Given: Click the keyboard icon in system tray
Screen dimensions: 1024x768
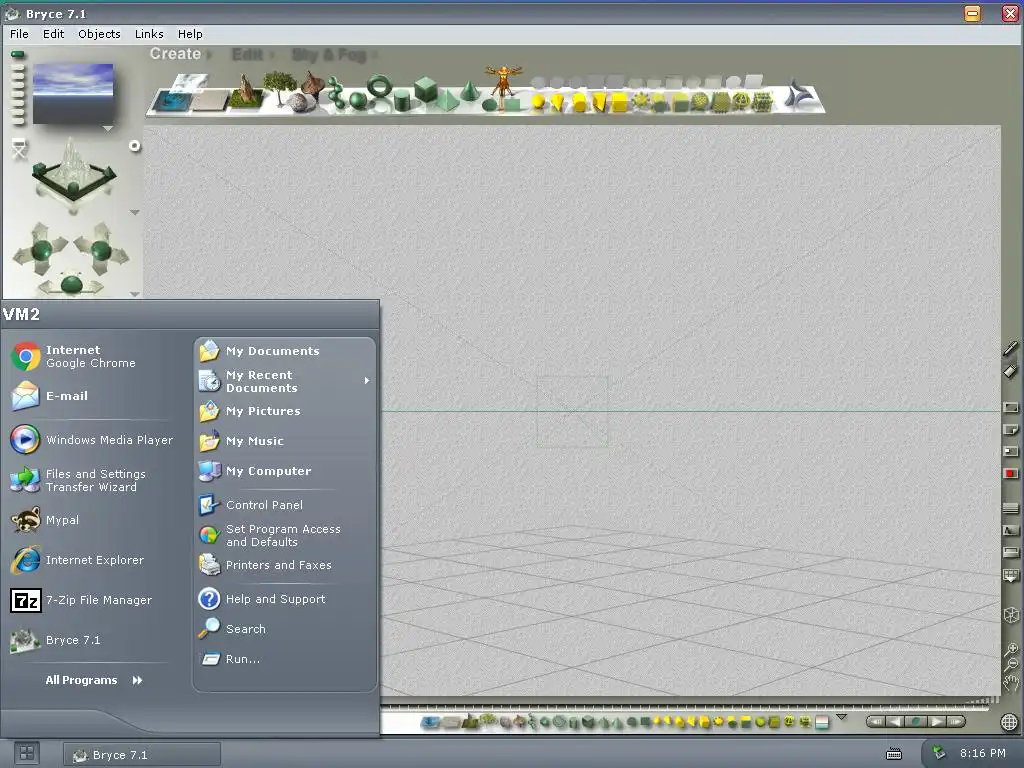Looking at the screenshot, I should tap(893, 754).
